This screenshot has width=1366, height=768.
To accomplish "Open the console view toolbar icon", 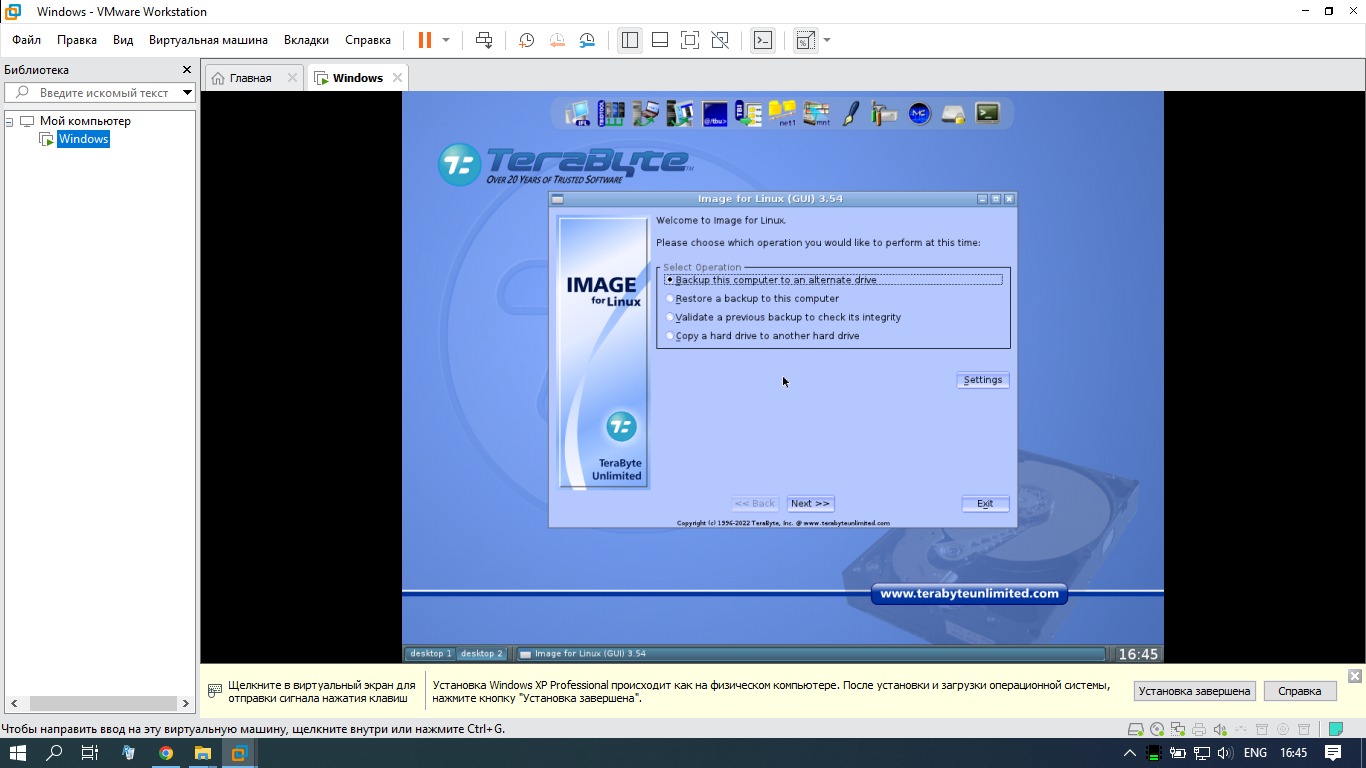I will click(x=763, y=40).
